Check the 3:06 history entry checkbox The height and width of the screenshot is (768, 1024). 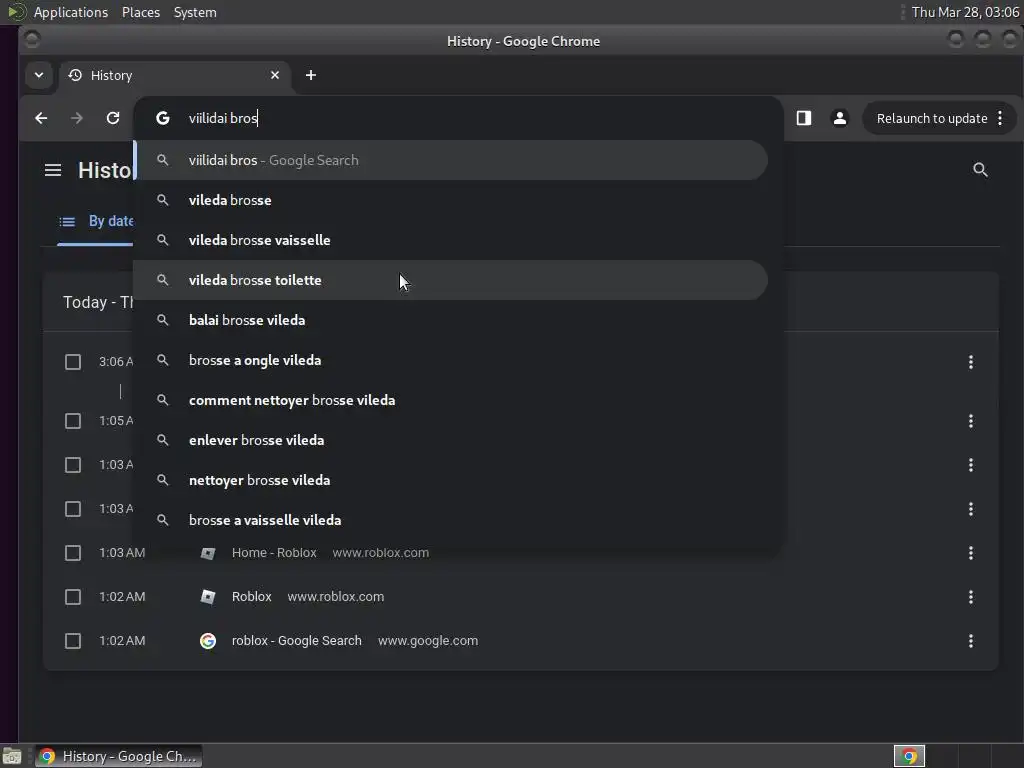pyautogui.click(x=73, y=362)
